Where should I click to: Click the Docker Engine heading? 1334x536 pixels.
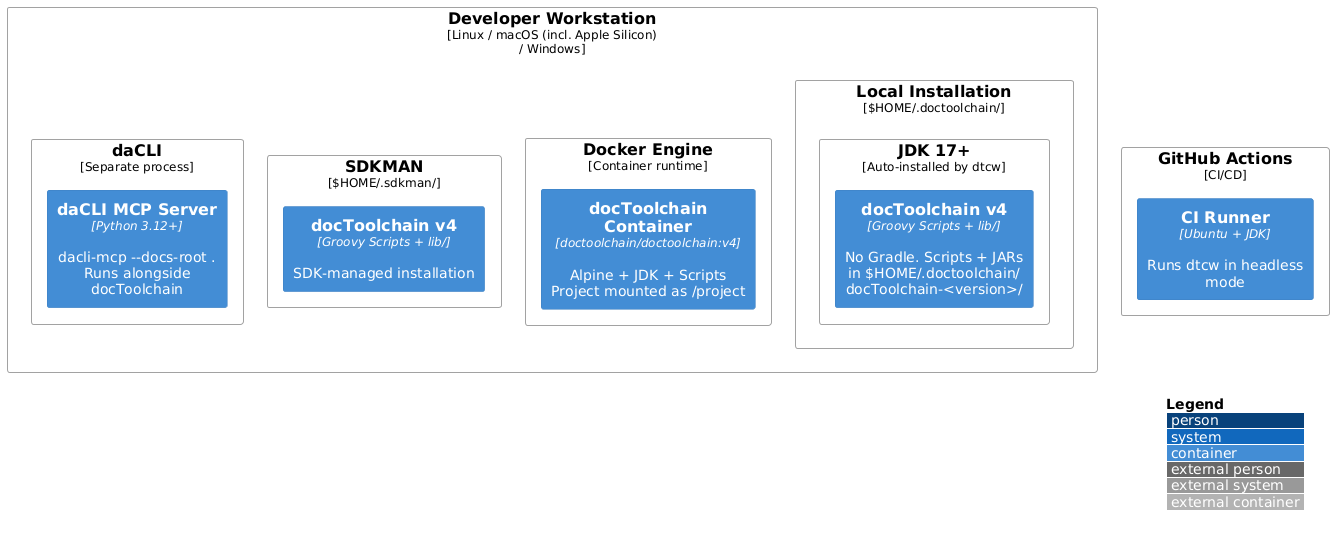point(648,150)
